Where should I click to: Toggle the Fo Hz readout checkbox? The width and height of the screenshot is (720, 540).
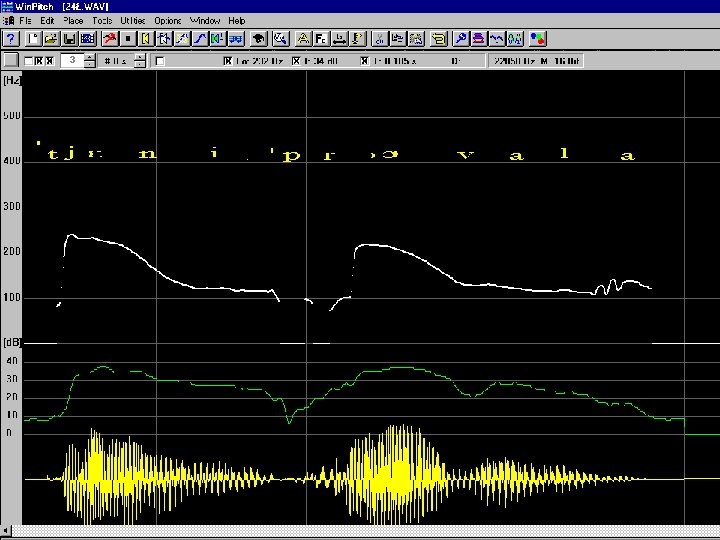pos(227,61)
